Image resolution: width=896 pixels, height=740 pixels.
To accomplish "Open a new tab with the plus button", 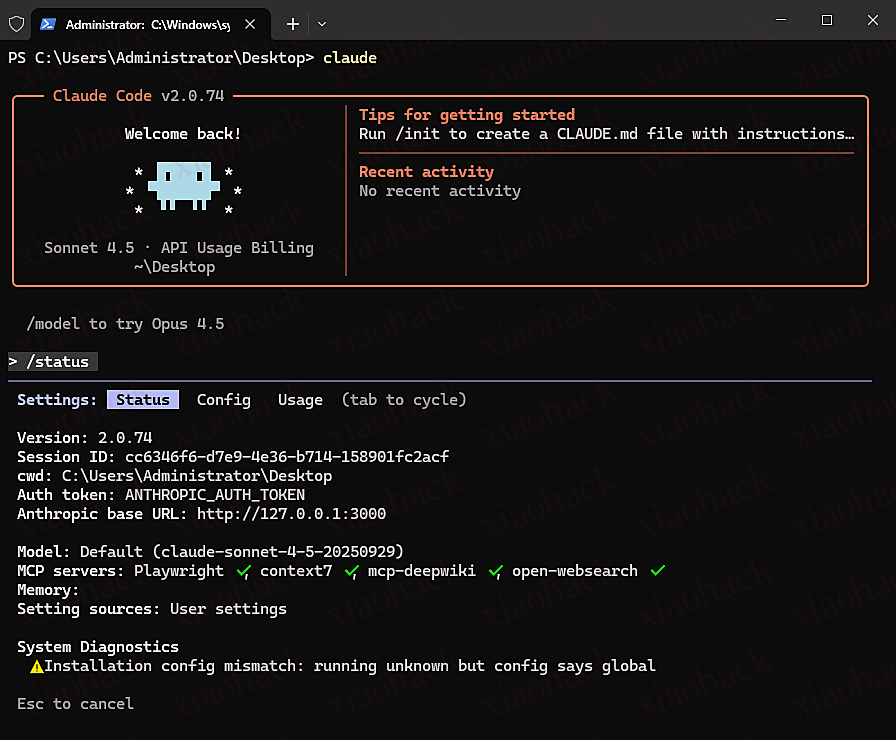I will (293, 23).
